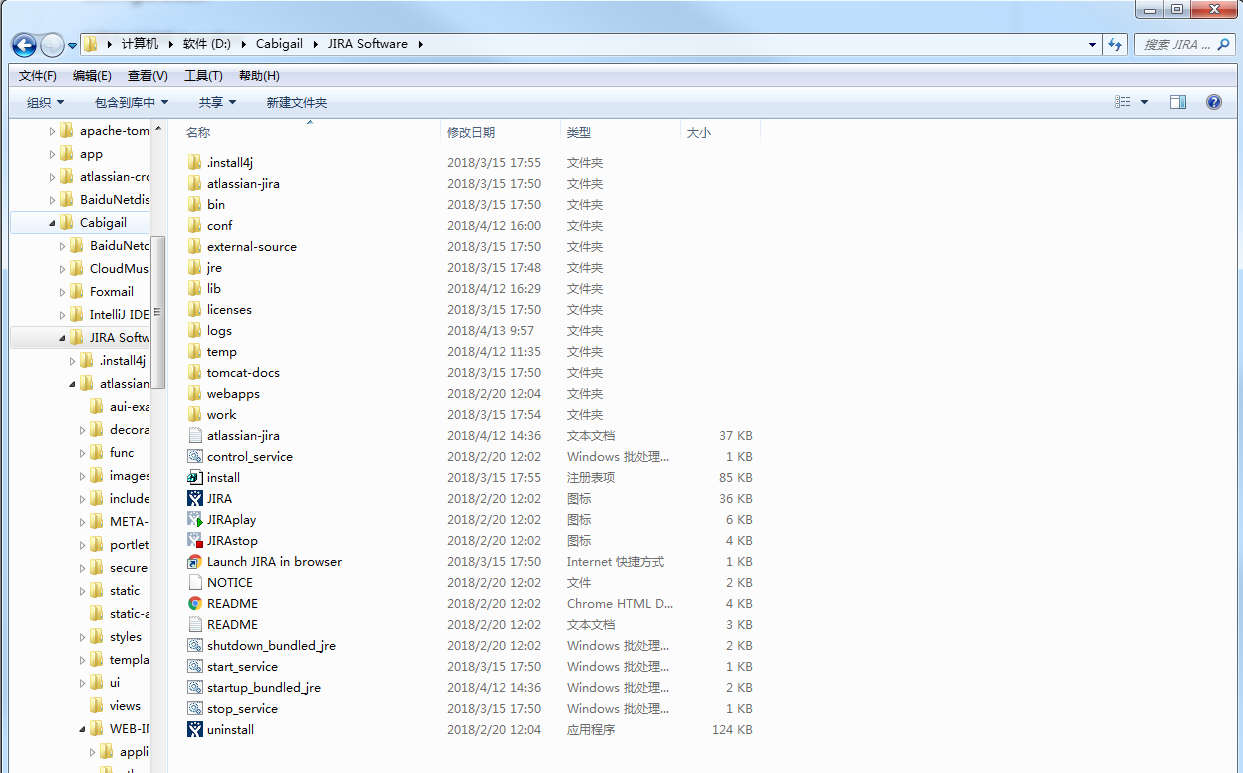Open the view options dropdown arrow
1243x773 pixels.
click(x=1145, y=102)
